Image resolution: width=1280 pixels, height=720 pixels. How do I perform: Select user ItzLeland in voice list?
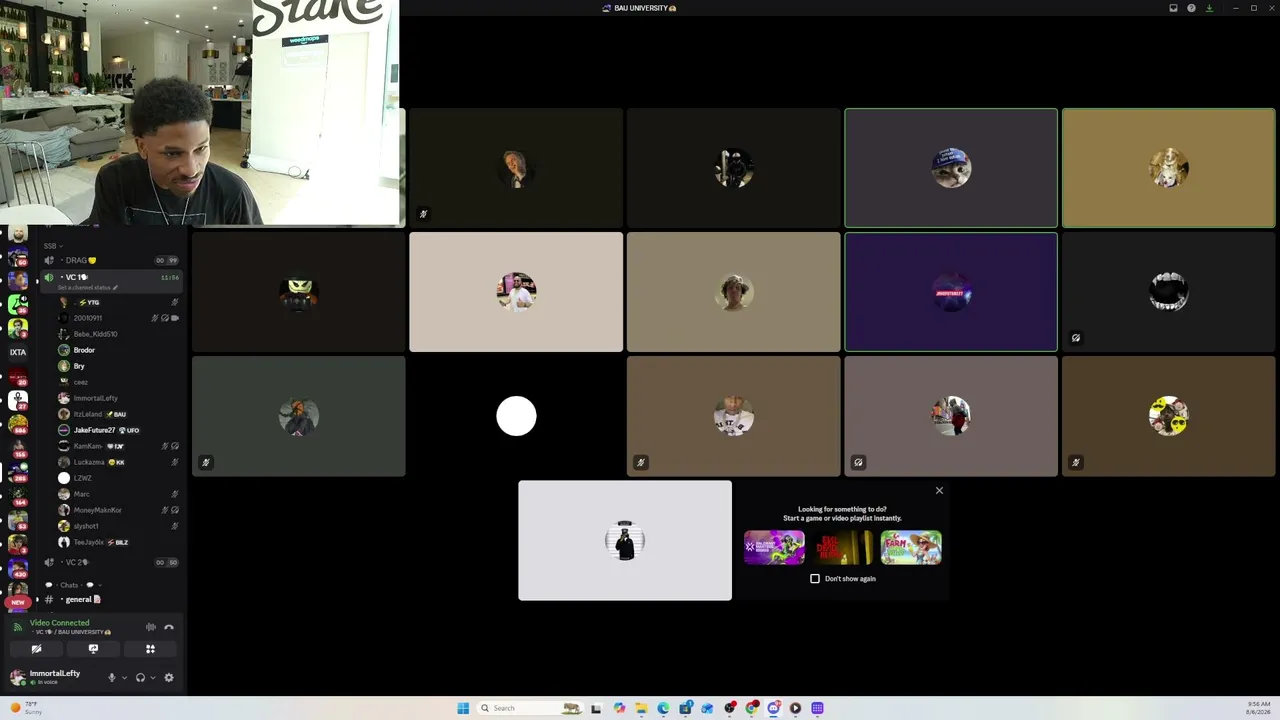click(118, 414)
